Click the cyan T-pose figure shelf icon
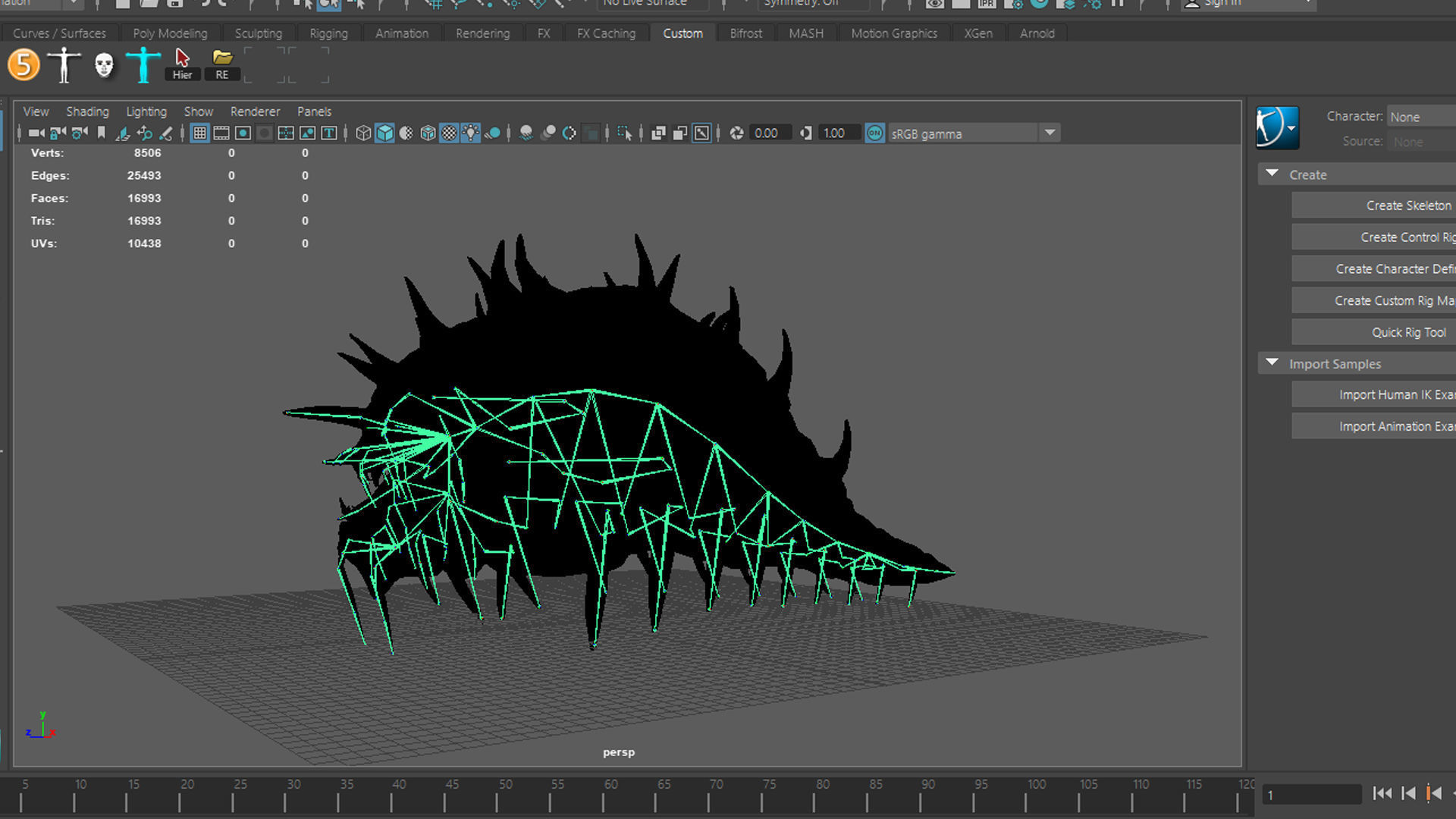Viewport: 1456px width, 819px height. click(x=143, y=64)
